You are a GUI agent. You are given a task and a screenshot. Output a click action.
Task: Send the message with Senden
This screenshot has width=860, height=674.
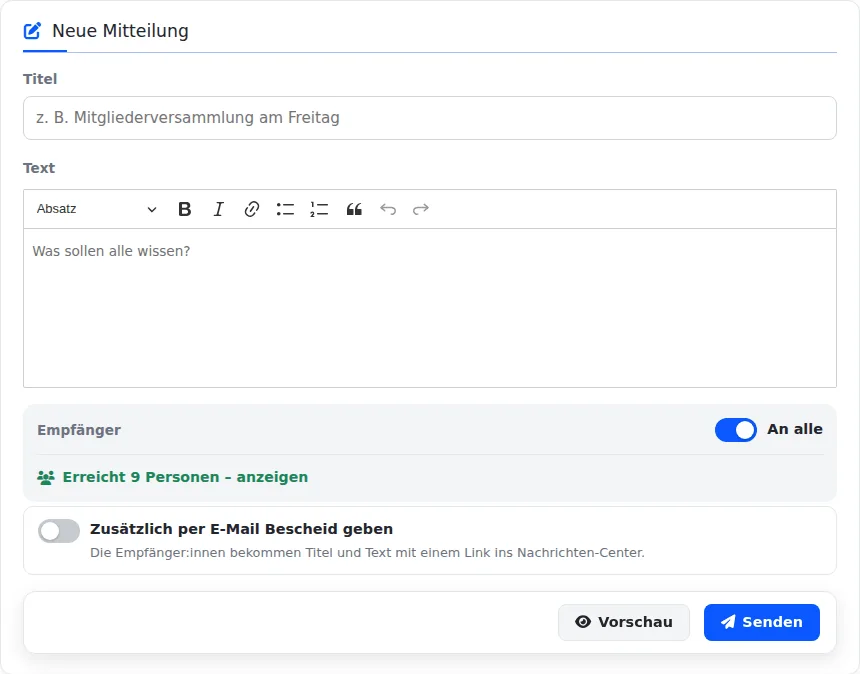pyautogui.click(x=762, y=622)
